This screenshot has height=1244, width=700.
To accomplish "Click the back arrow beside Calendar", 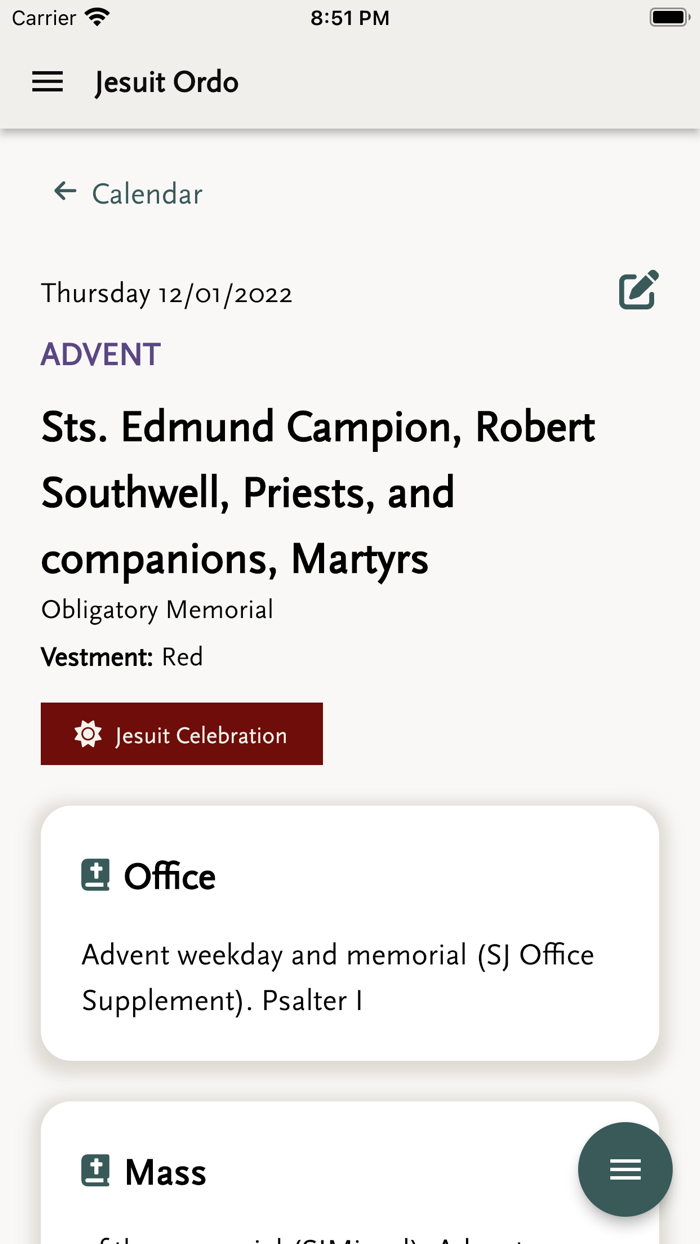I will (x=64, y=191).
